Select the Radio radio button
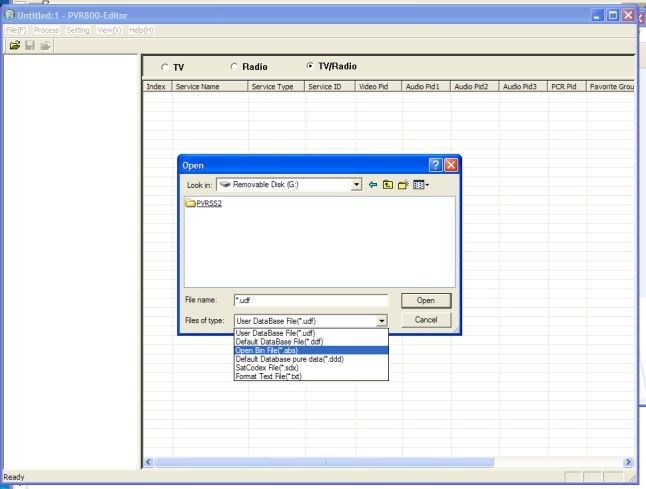 (x=234, y=66)
